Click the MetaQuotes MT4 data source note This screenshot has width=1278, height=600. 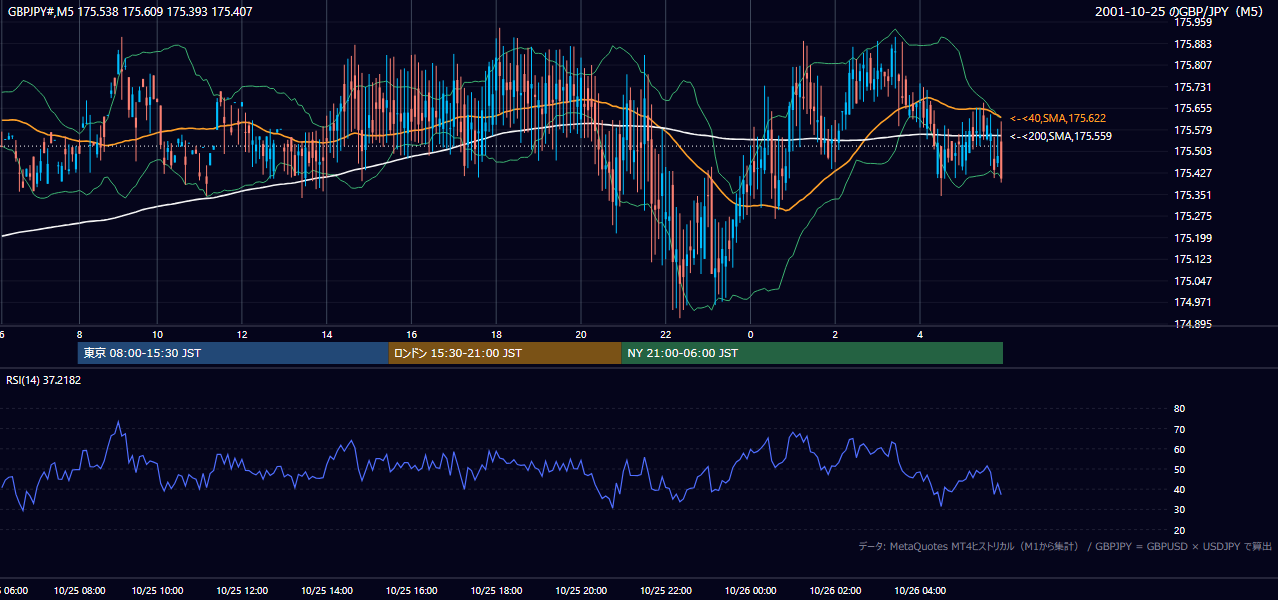1065,546
